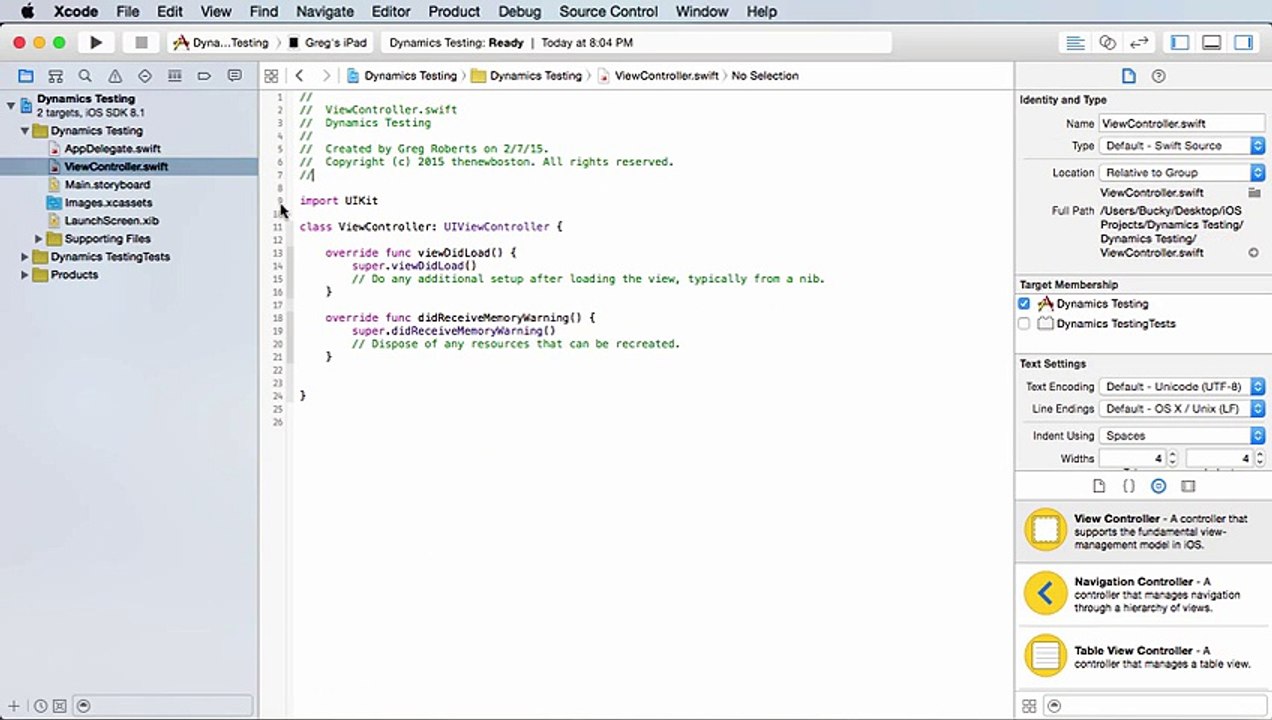1272x720 pixels.
Task: Click No Selection in jump bar
Action: (x=765, y=76)
